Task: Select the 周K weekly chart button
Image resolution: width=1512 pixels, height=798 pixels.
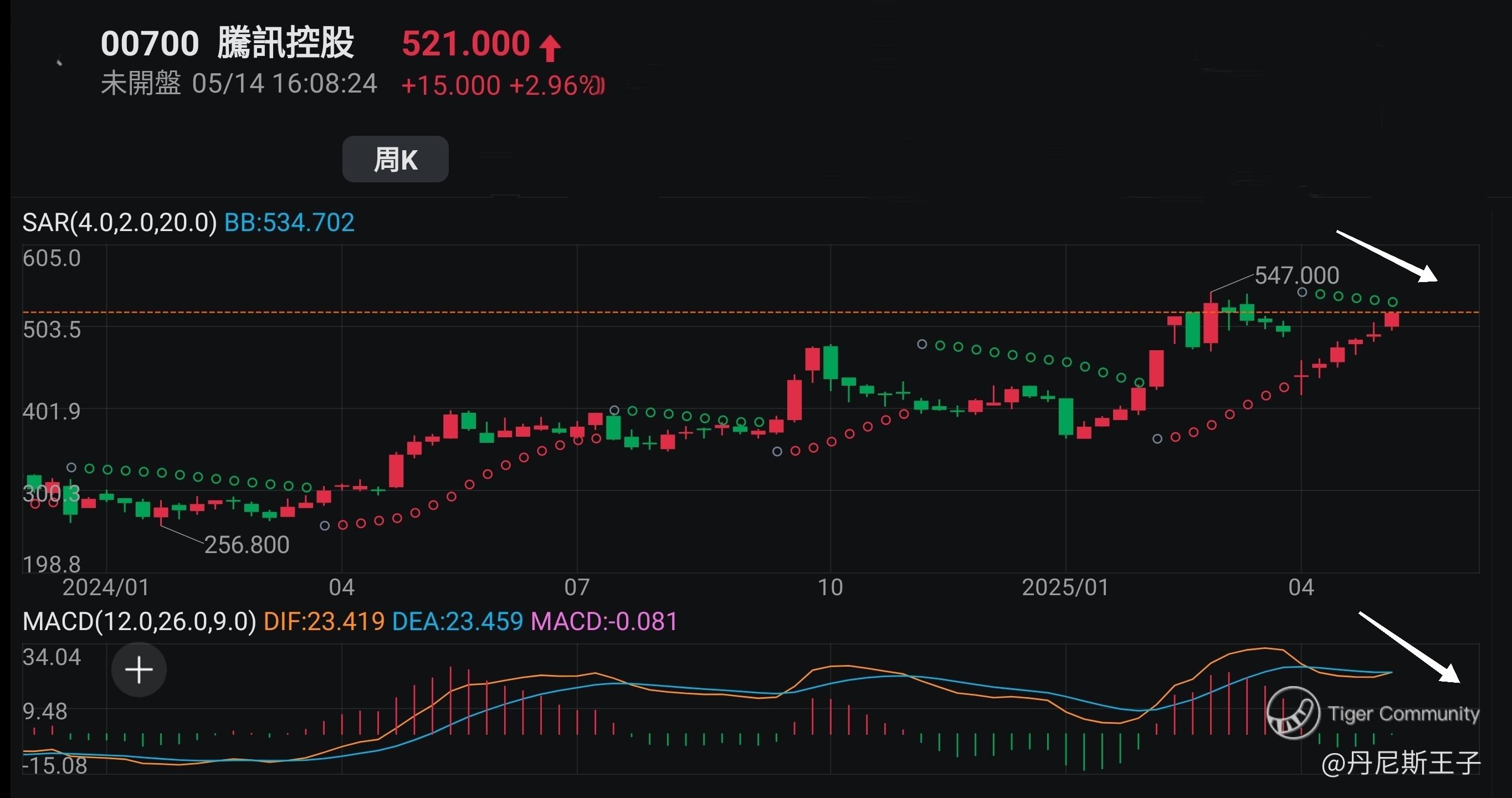Action: [395, 159]
